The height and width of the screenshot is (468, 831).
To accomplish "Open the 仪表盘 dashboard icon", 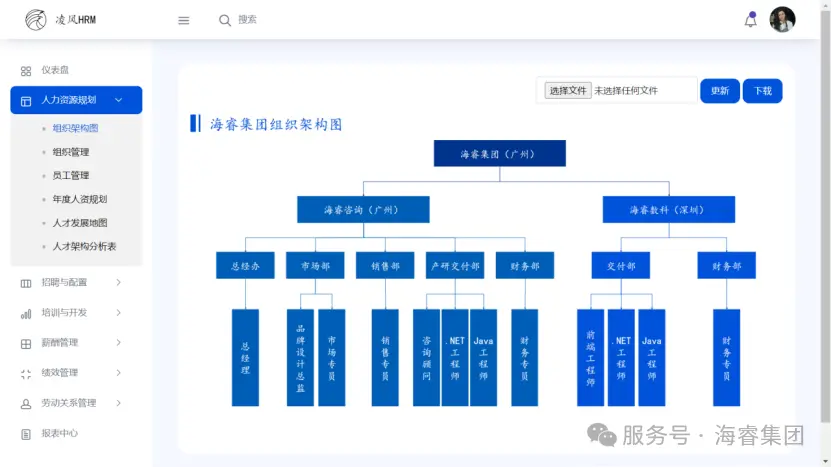I will point(26,71).
